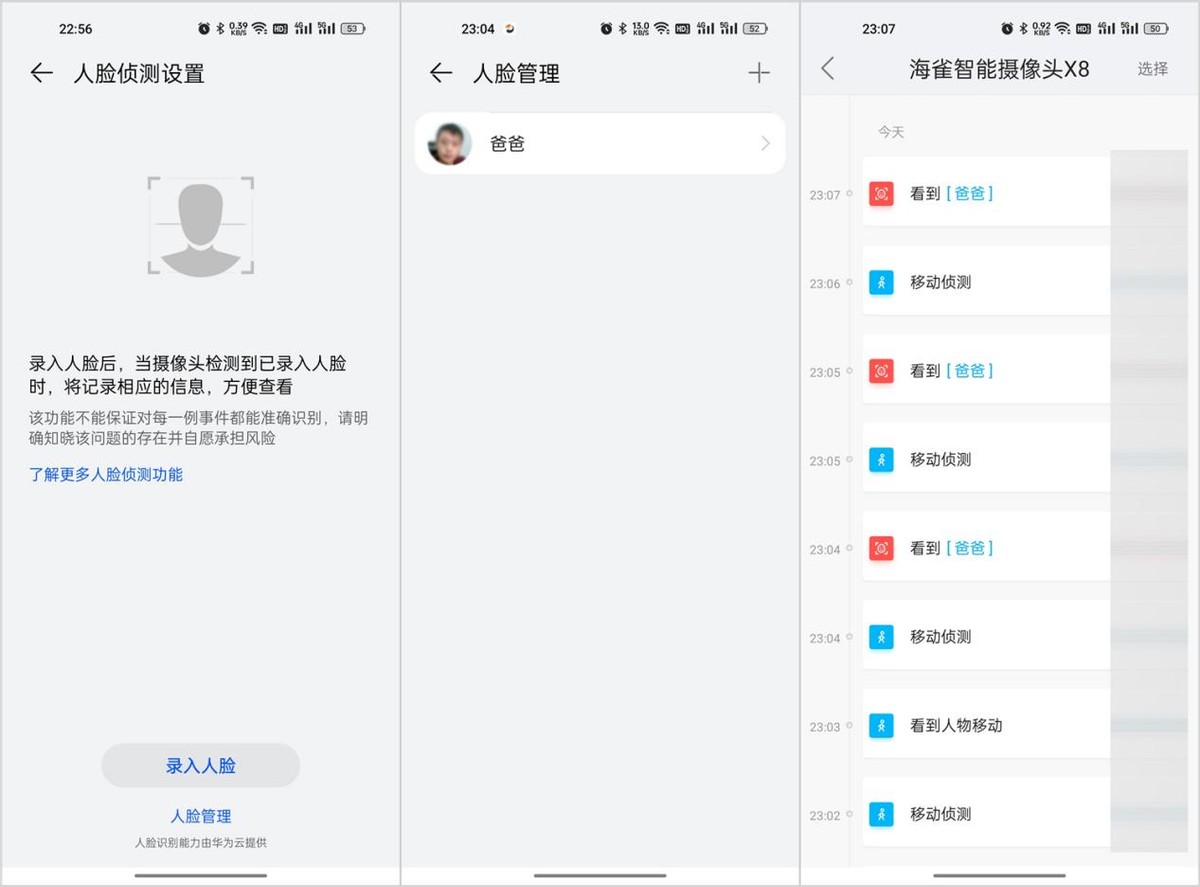Tap Wi-Fi icon in 23:07 status bar
Screen dimensions: 1200x887
tap(1062, 29)
